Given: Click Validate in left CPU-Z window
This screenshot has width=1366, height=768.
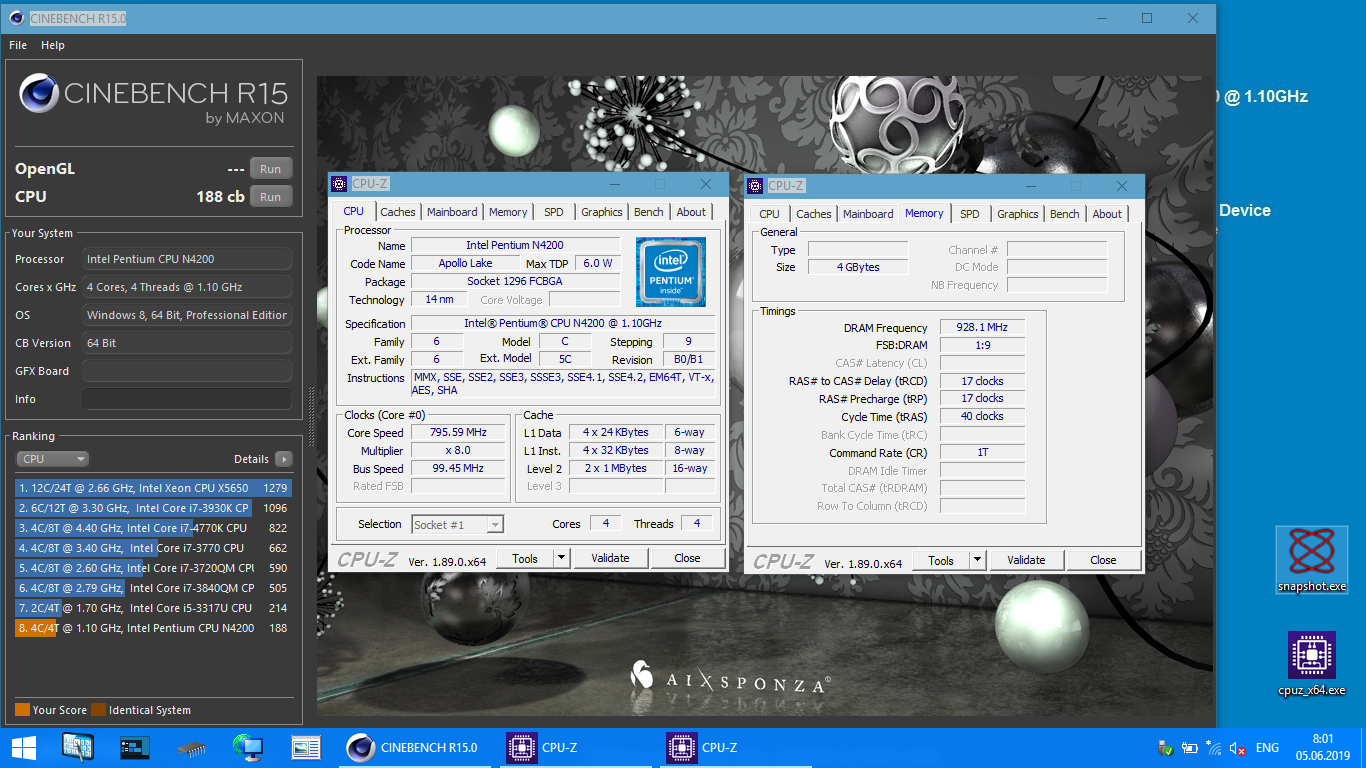Looking at the screenshot, I should [610, 559].
